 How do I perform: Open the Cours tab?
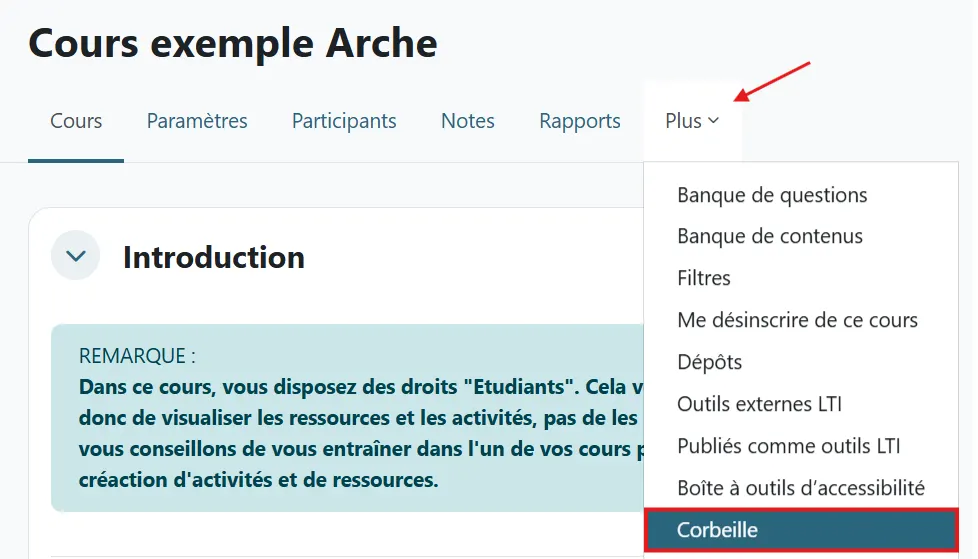[76, 120]
